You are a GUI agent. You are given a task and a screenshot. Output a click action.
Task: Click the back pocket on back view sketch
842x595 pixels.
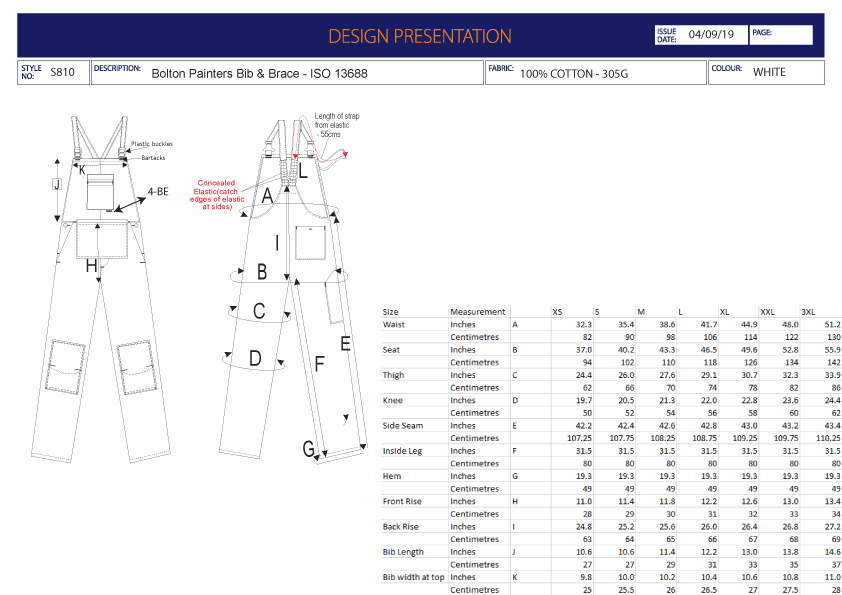pos(310,243)
